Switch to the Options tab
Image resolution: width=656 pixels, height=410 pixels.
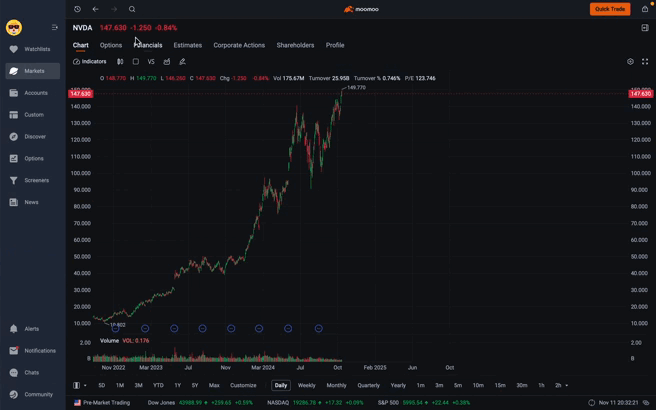tap(111, 45)
